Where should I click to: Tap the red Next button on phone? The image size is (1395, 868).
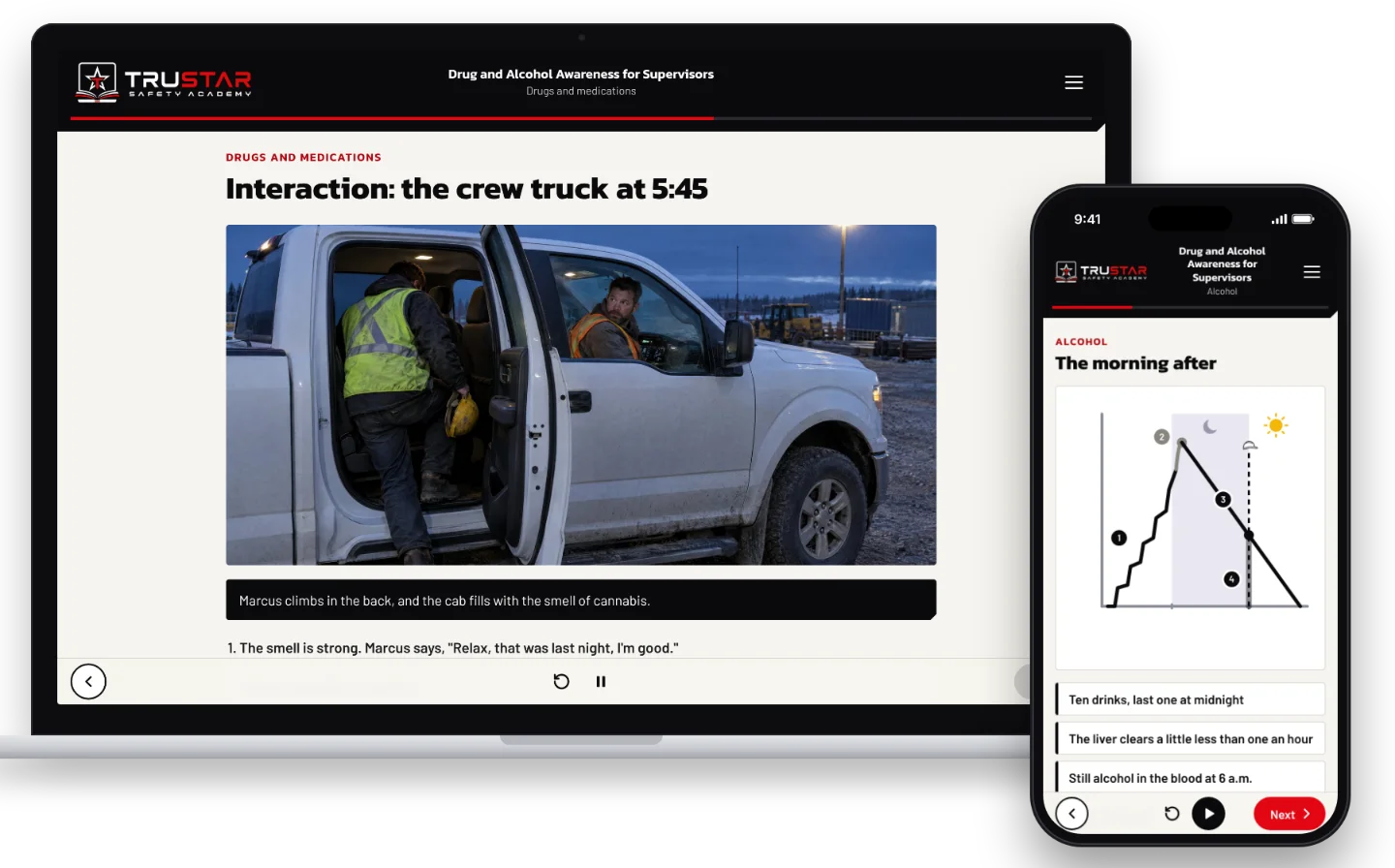(1289, 814)
